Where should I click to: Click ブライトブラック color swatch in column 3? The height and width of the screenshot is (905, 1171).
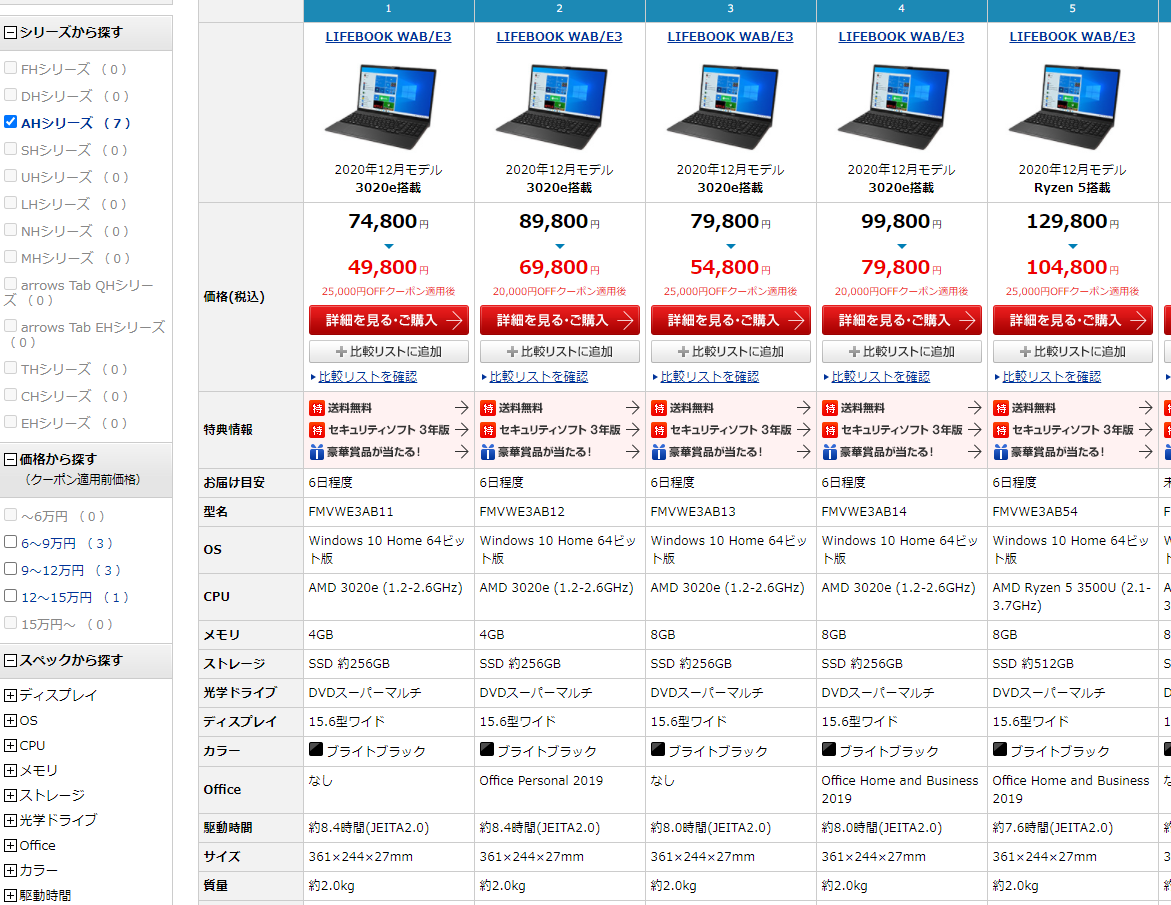tap(658, 748)
